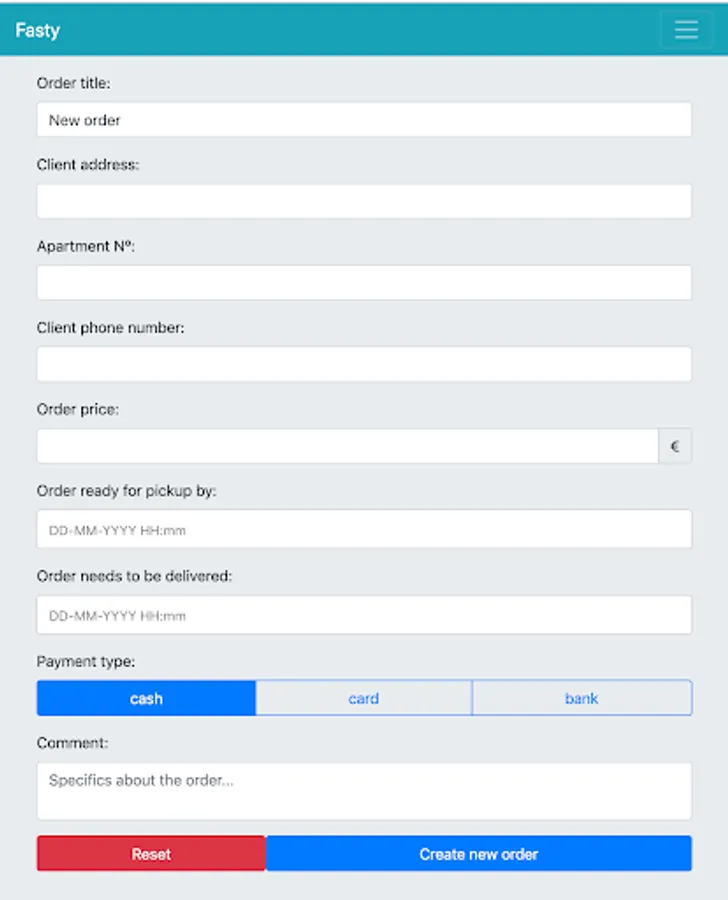Click the euro currency symbol addon
Screen dimensions: 728x900
click(x=675, y=447)
